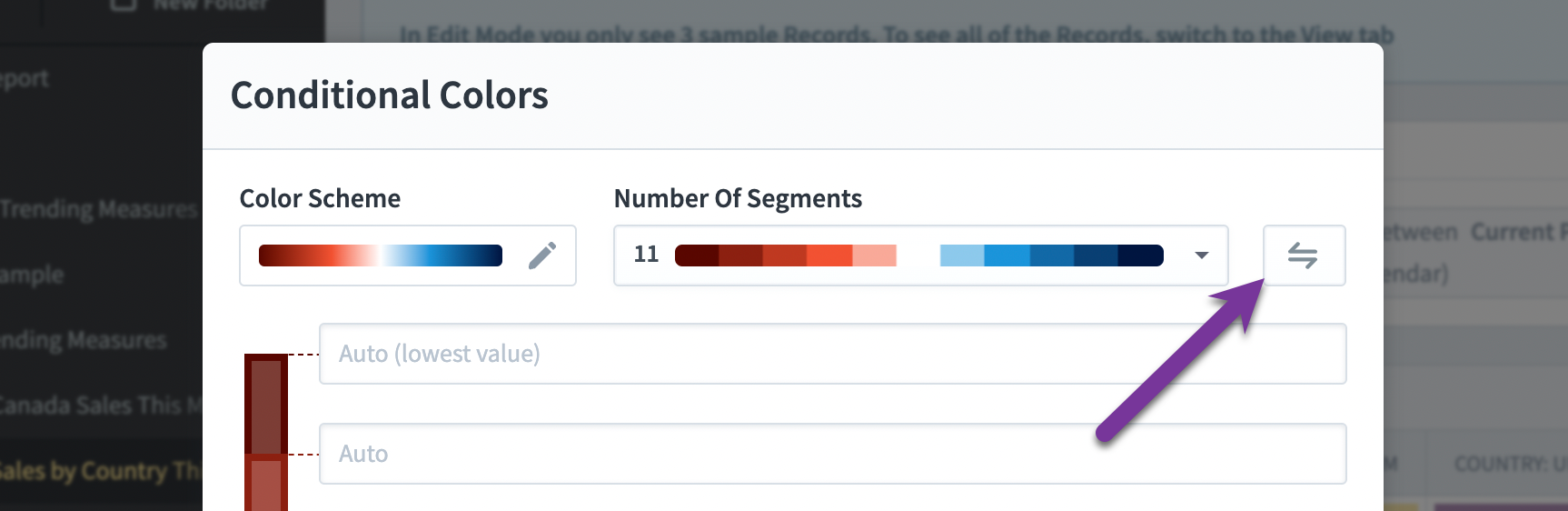1568x511 pixels.
Task: Select the highlighted Sales by Country item
Action: [100, 471]
